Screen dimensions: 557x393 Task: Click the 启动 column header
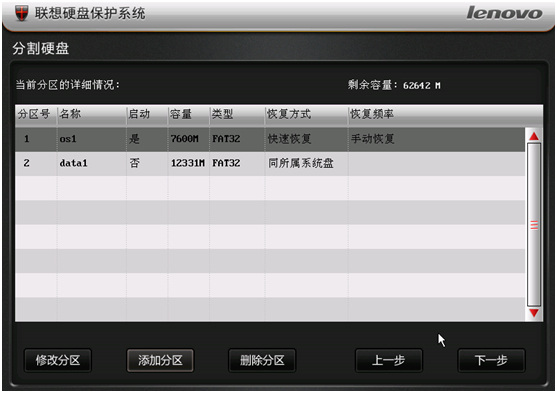(147, 114)
